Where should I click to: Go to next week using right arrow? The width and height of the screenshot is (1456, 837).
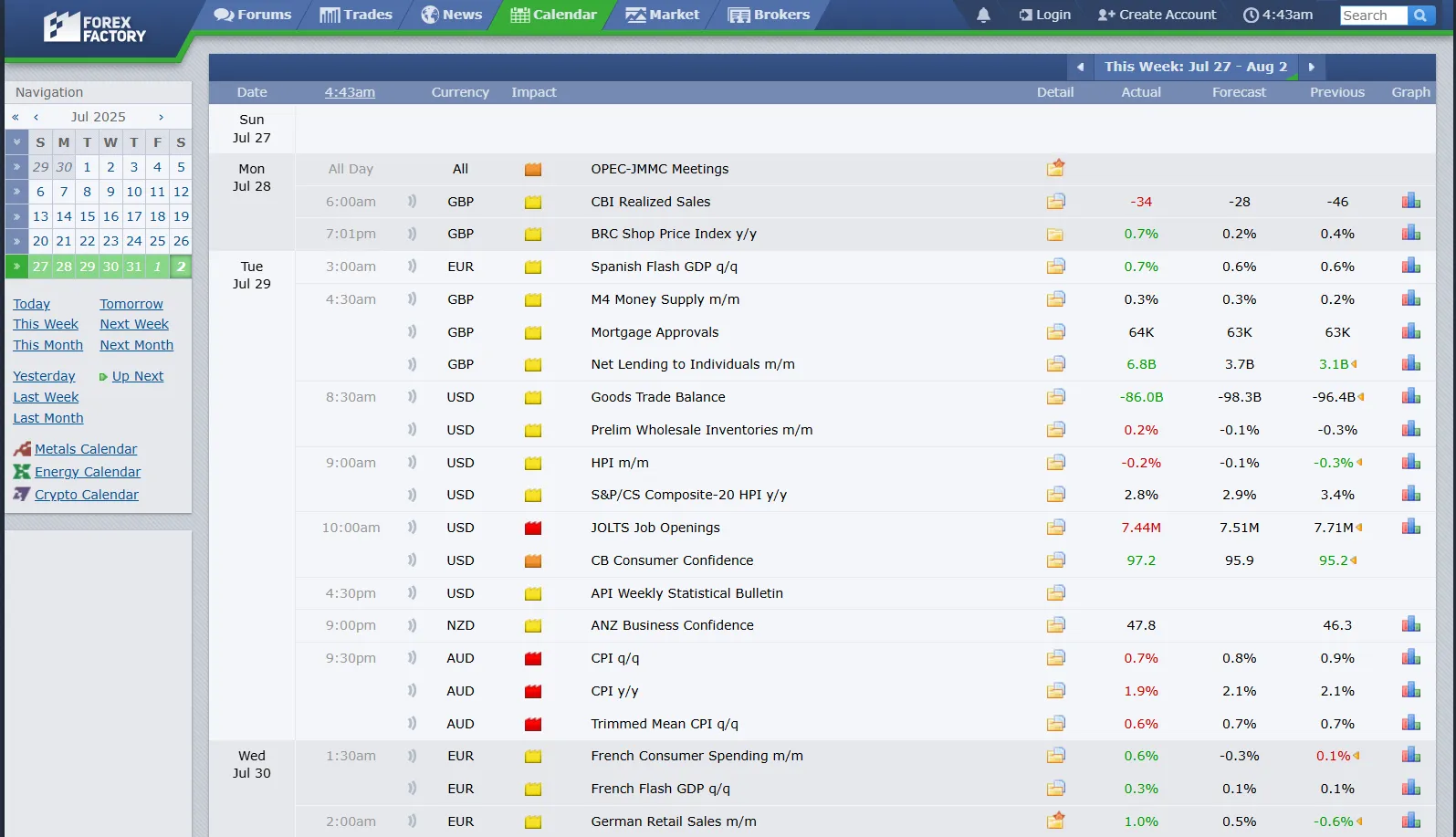point(1312,67)
